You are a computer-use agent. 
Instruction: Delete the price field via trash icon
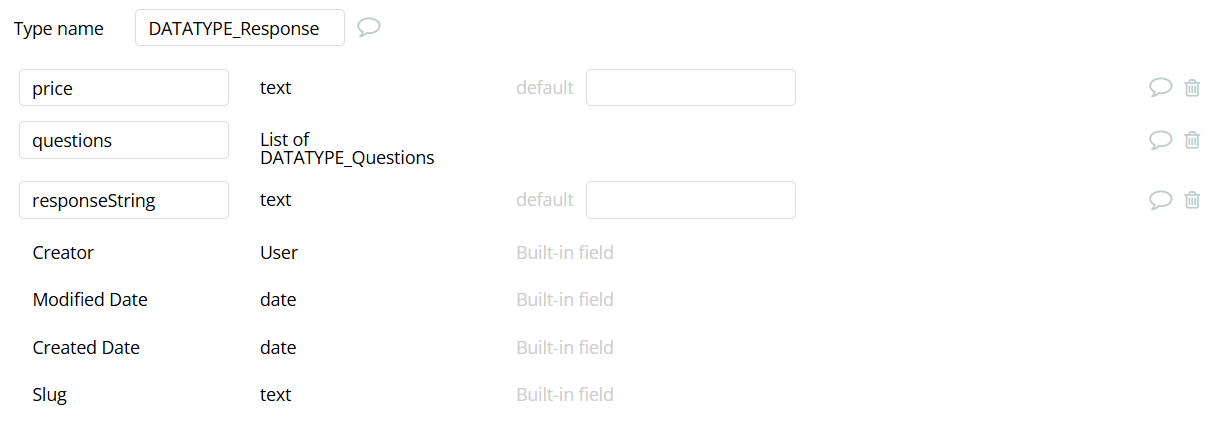point(1192,88)
